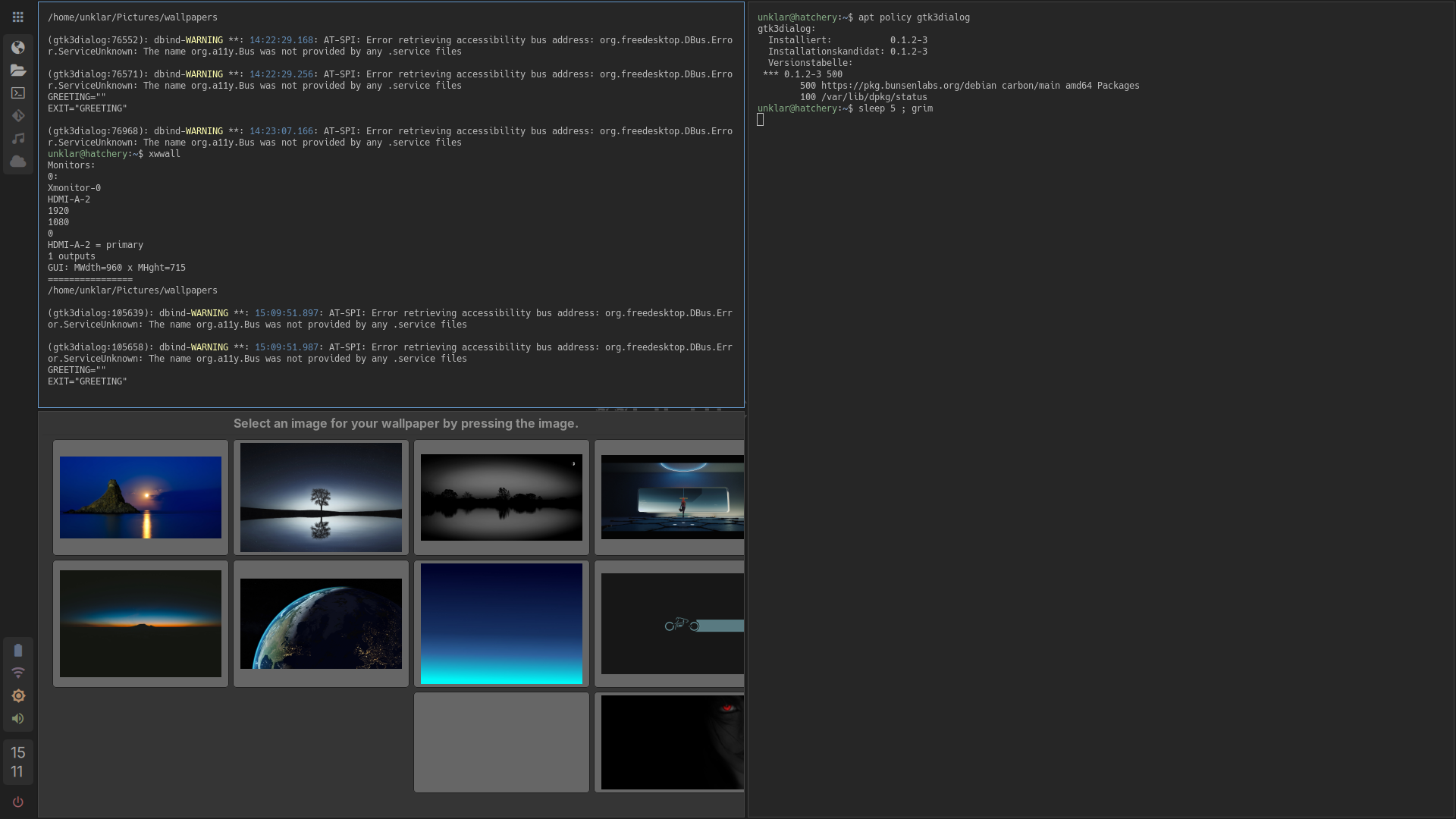Click the brightness sun icon

[18, 696]
